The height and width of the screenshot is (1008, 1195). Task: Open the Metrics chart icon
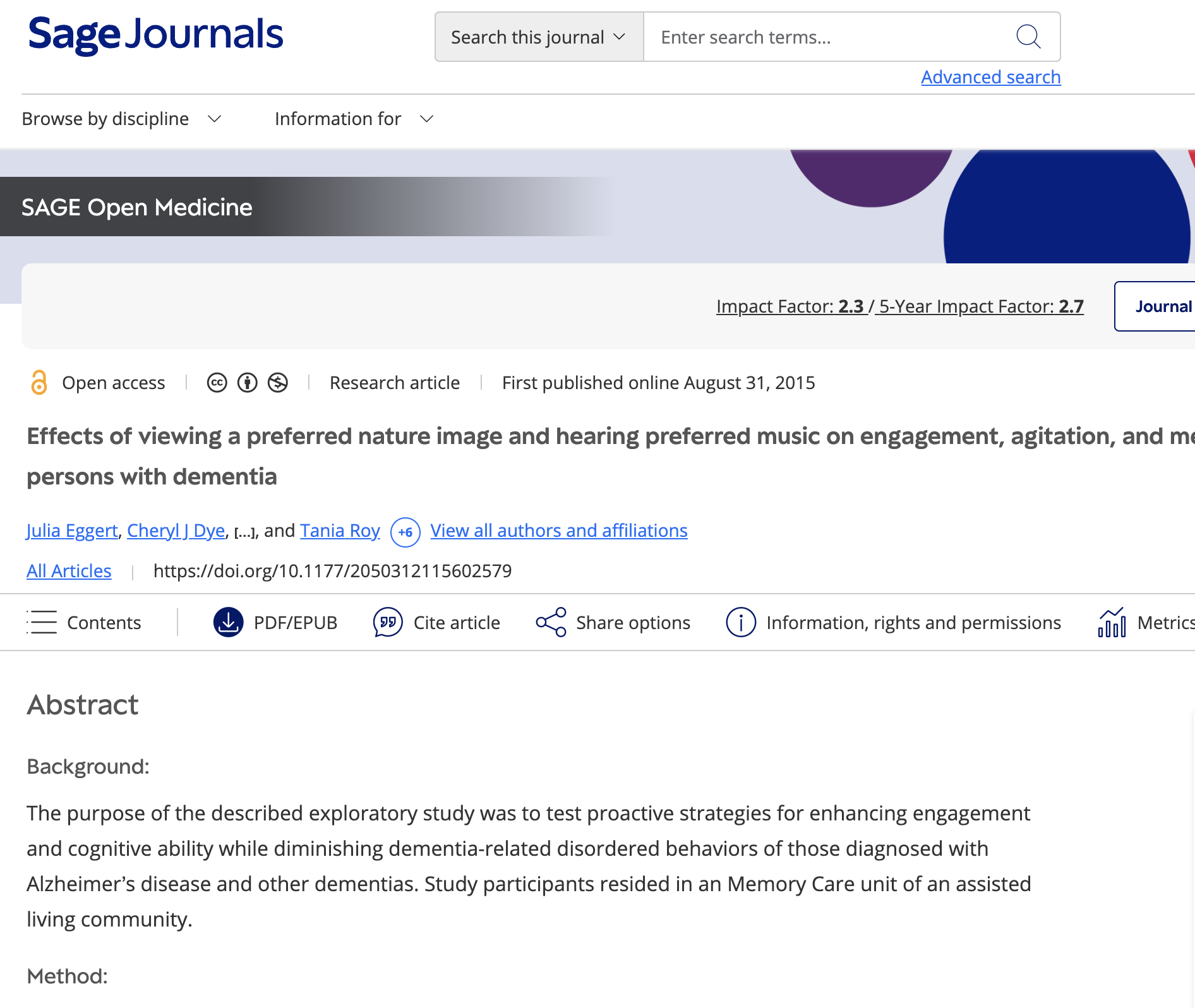(1112, 622)
